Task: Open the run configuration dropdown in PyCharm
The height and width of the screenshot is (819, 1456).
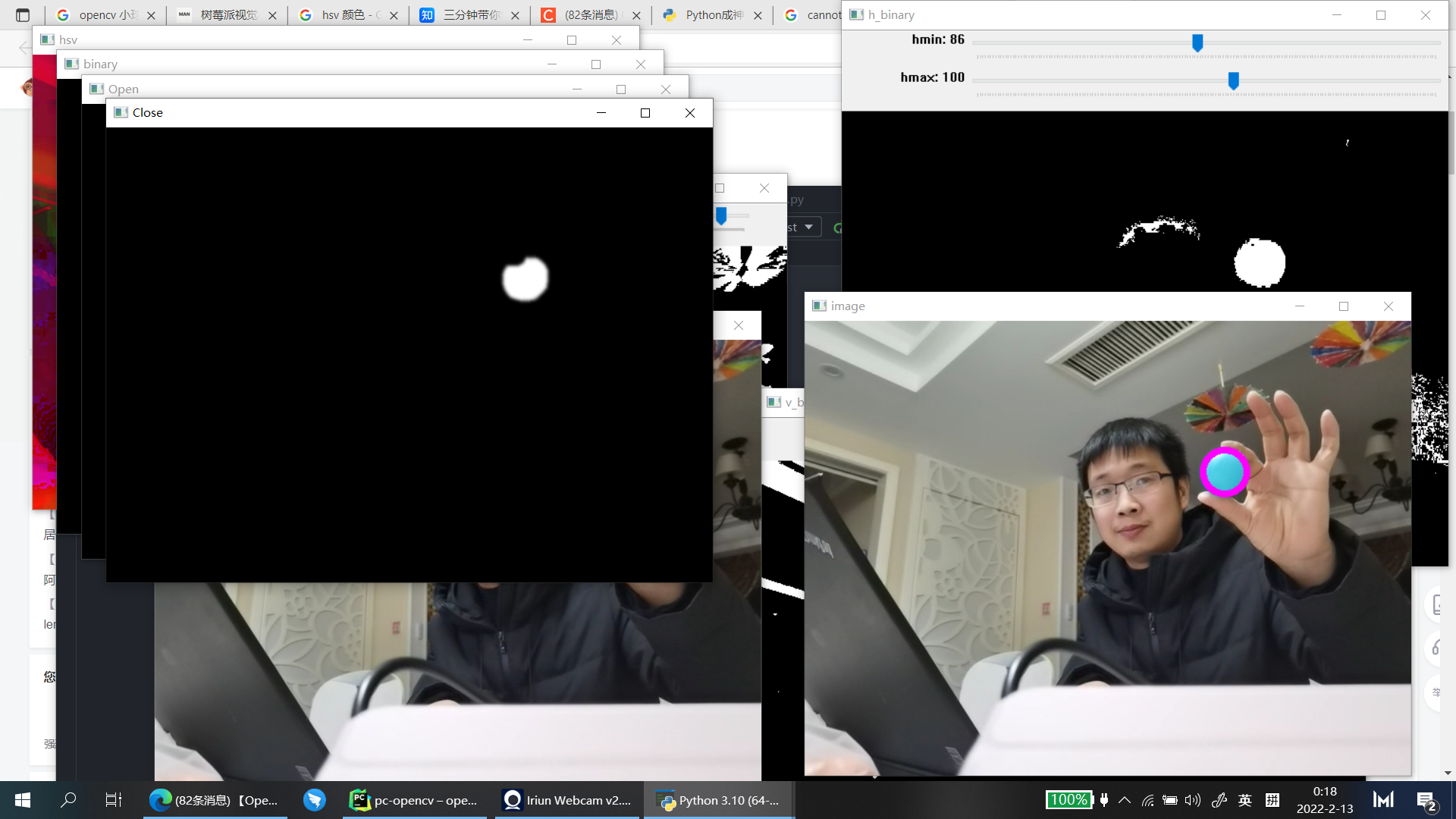Action: tap(808, 227)
